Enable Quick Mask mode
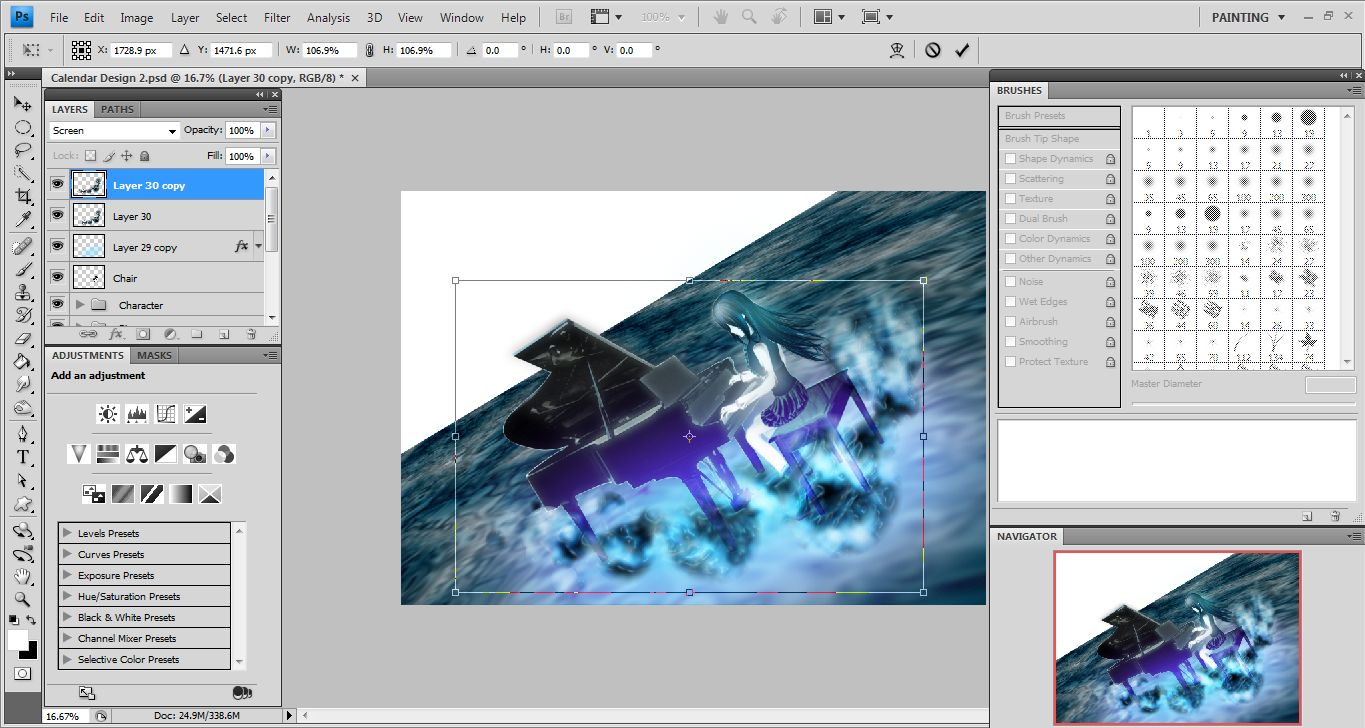The width and height of the screenshot is (1365, 728). pos(22,675)
